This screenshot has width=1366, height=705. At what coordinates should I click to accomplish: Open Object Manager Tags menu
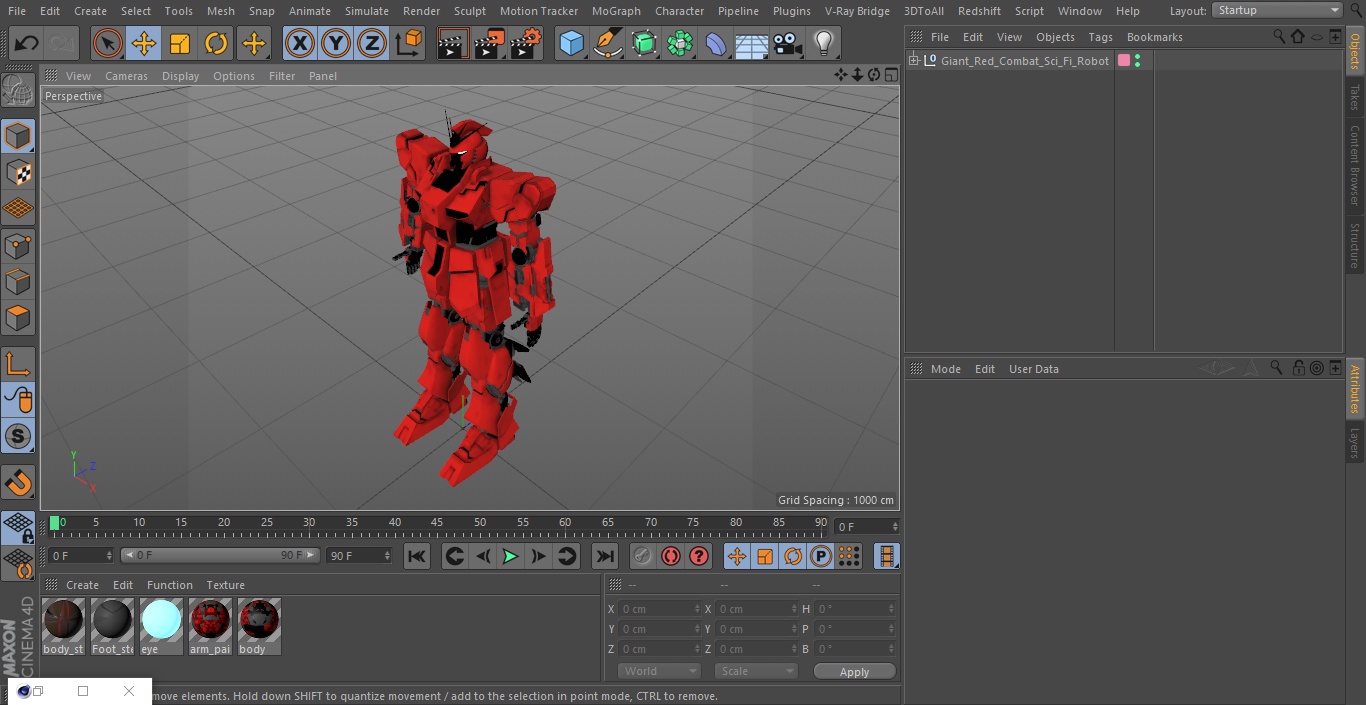point(1100,37)
